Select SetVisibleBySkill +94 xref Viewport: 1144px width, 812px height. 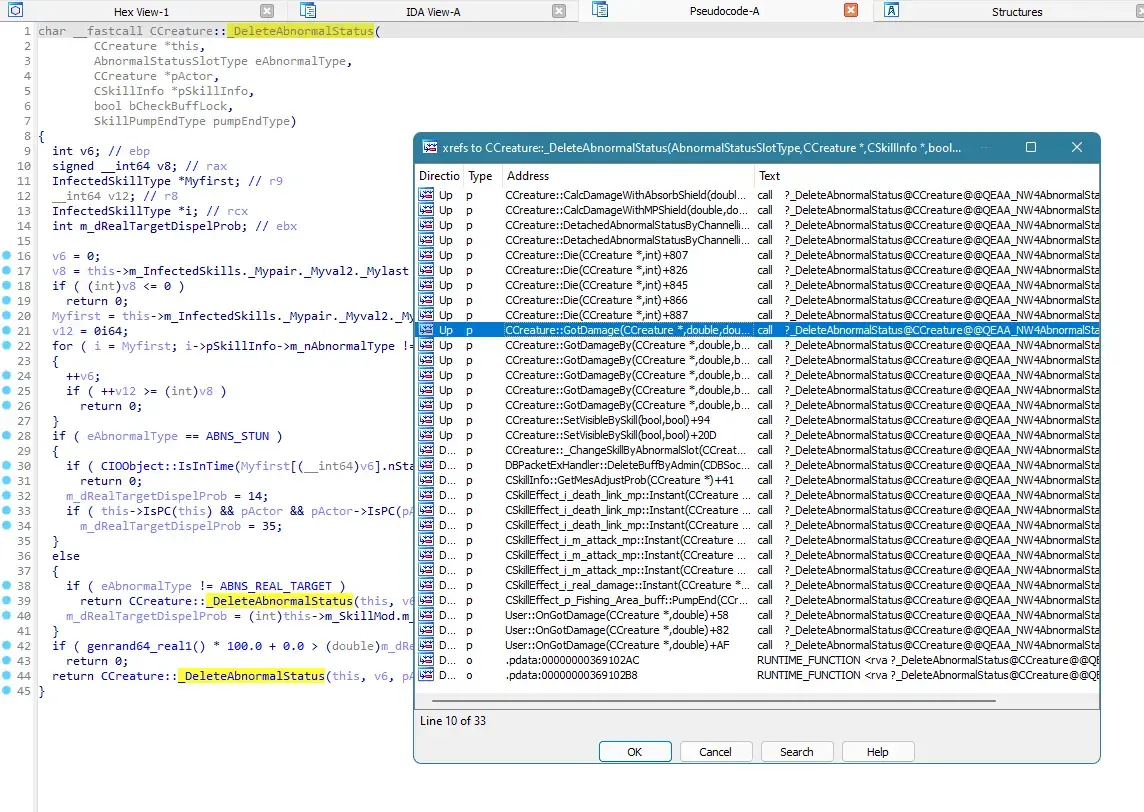tap(757, 420)
